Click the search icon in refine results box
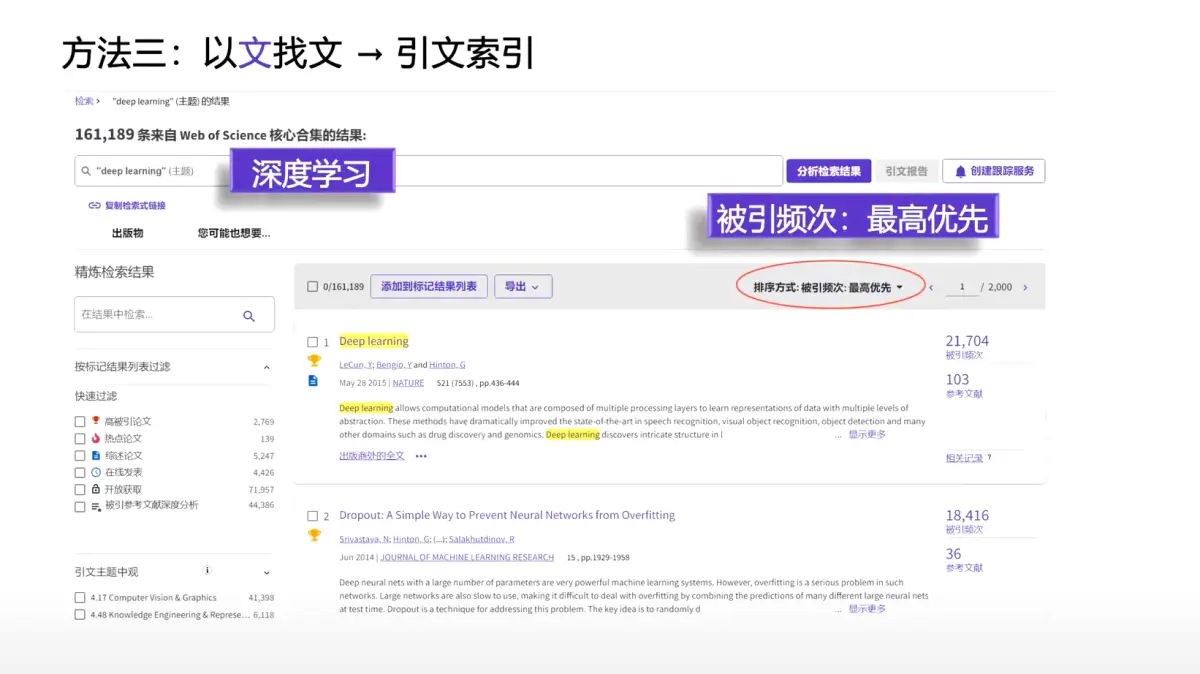Screen dimensions: 1200x674 coord(249,315)
